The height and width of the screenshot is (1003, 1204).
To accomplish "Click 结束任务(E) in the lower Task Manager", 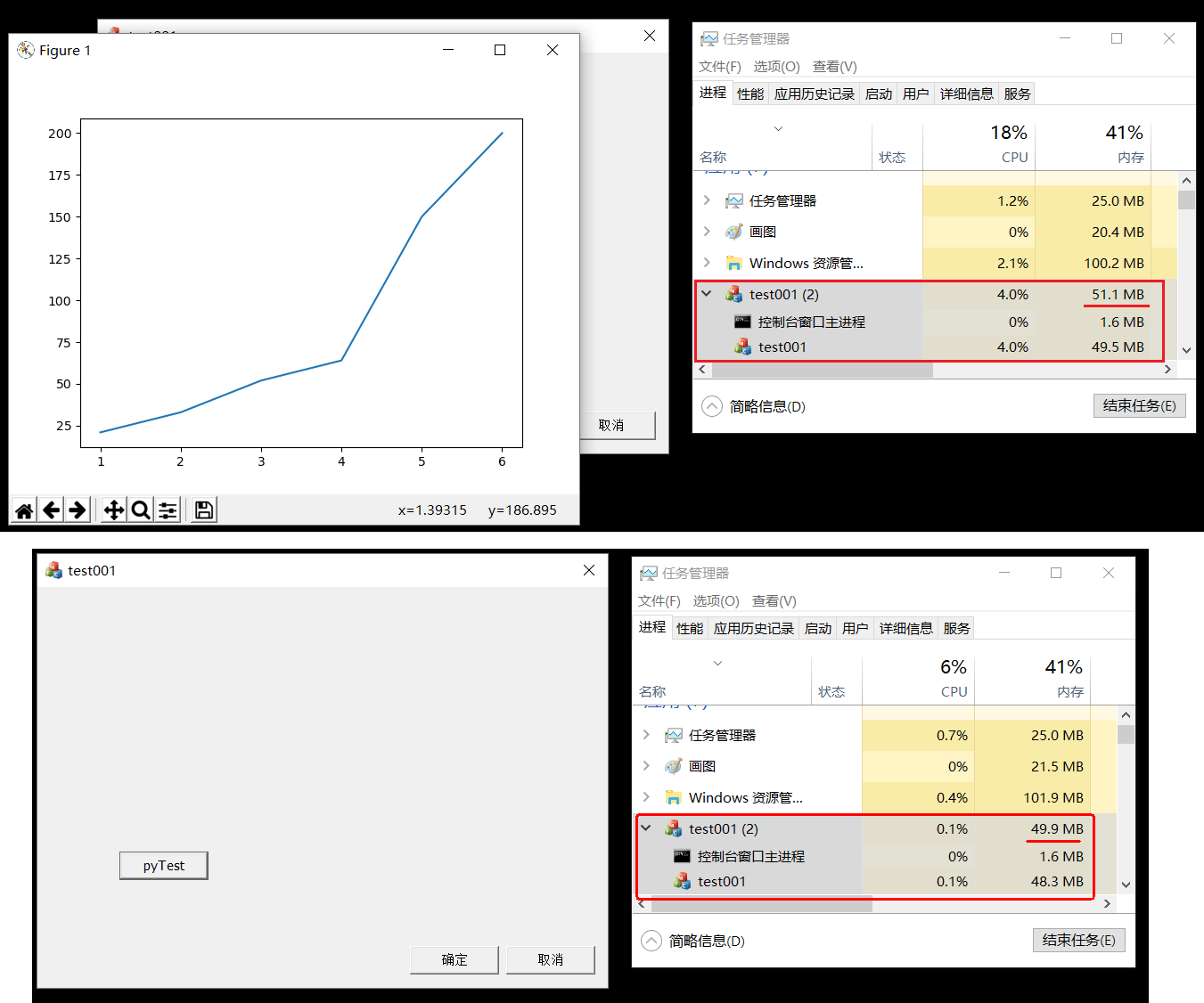I will click(1079, 941).
